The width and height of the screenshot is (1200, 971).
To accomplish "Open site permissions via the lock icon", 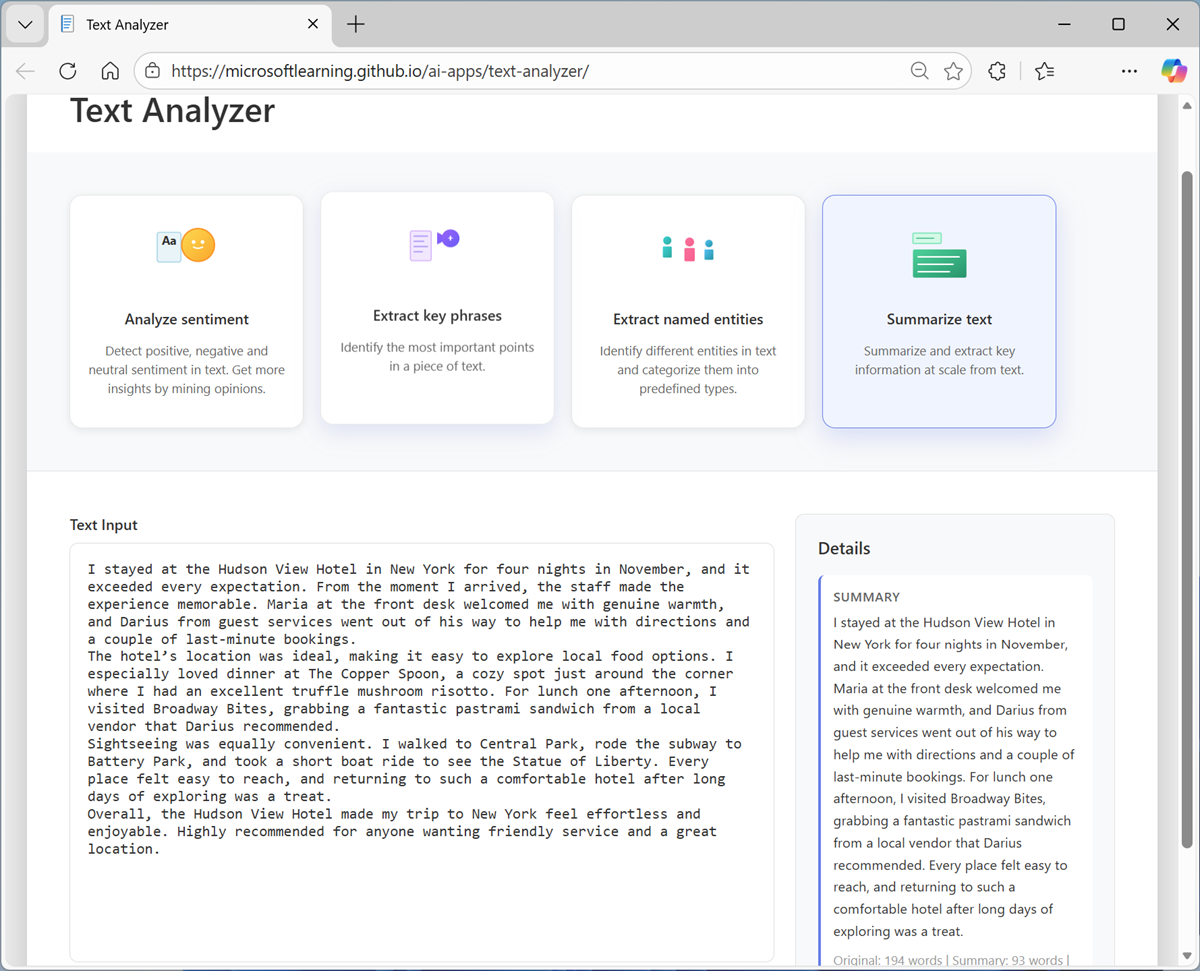I will 153,71.
